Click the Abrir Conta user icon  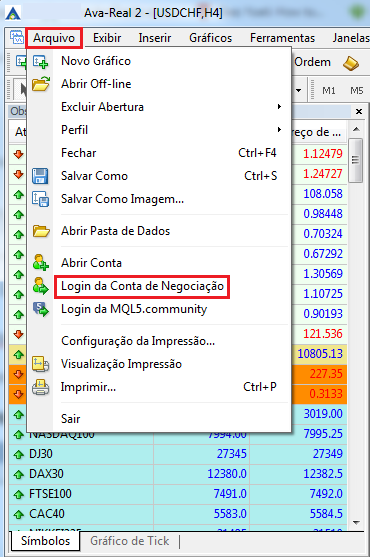(x=40, y=263)
